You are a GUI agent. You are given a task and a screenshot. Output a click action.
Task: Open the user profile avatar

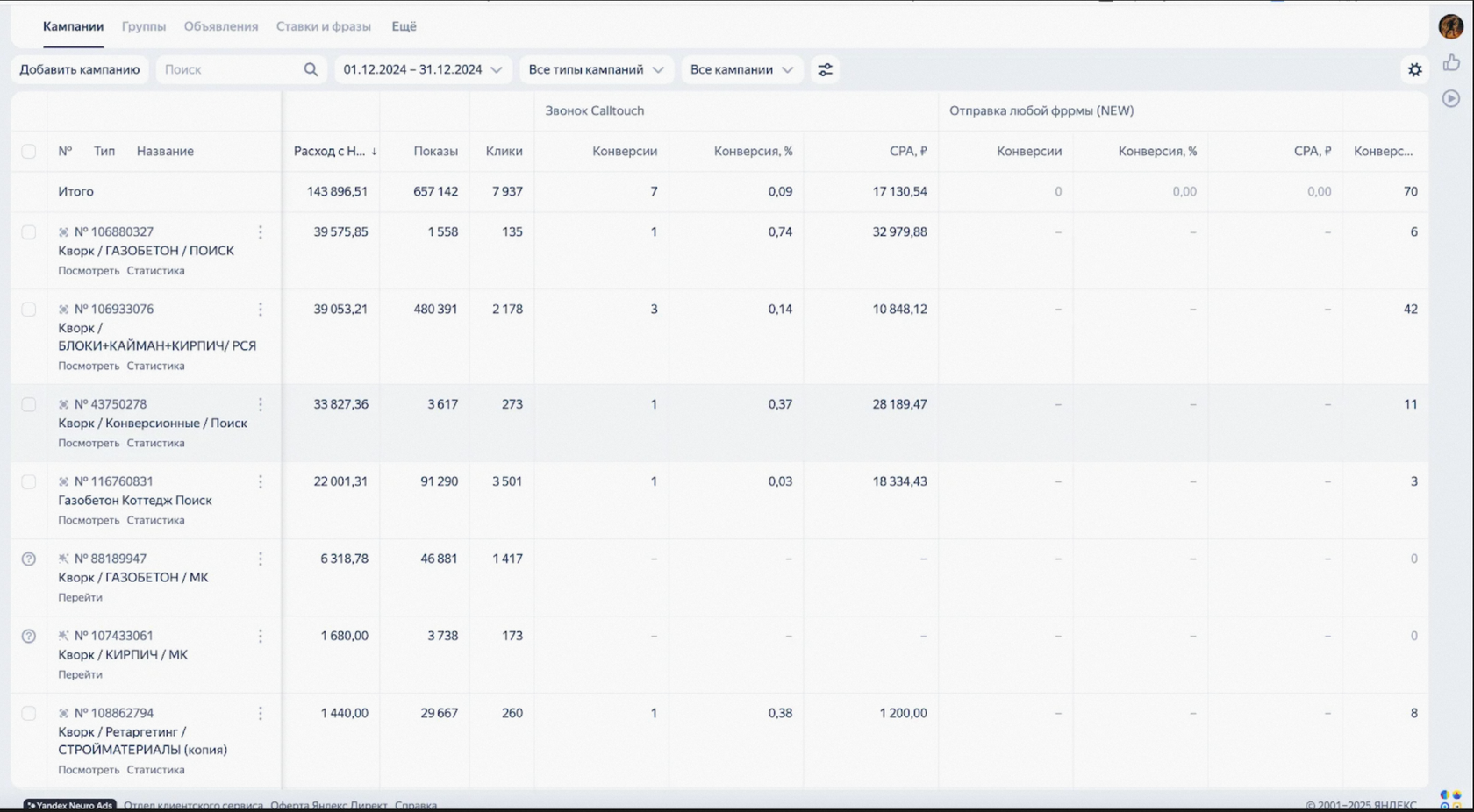click(x=1451, y=26)
